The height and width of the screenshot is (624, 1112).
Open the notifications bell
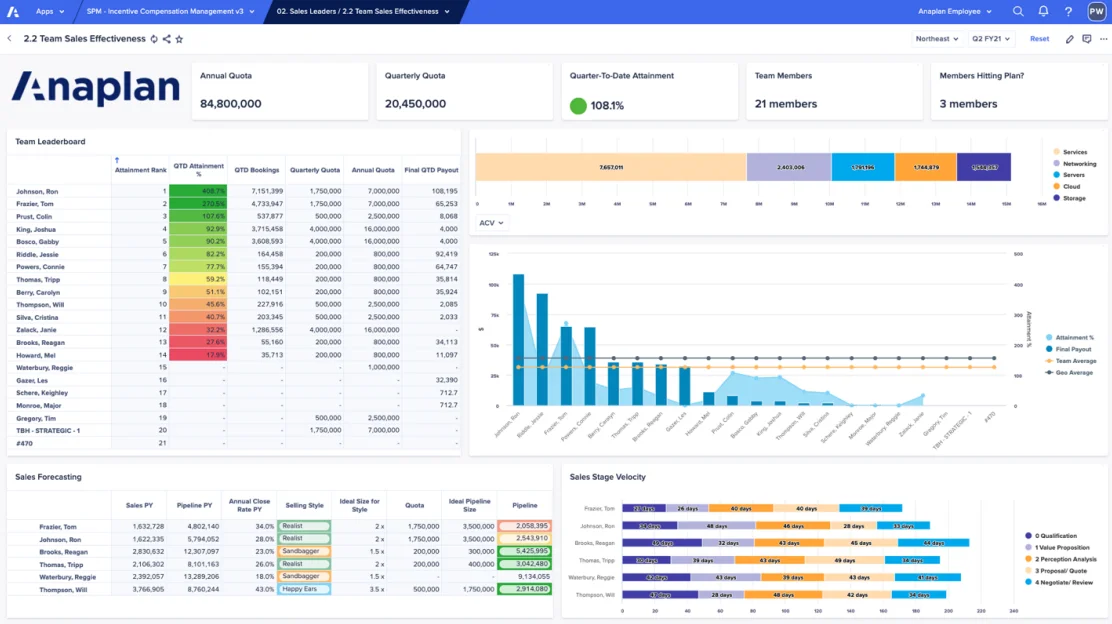(x=1043, y=12)
